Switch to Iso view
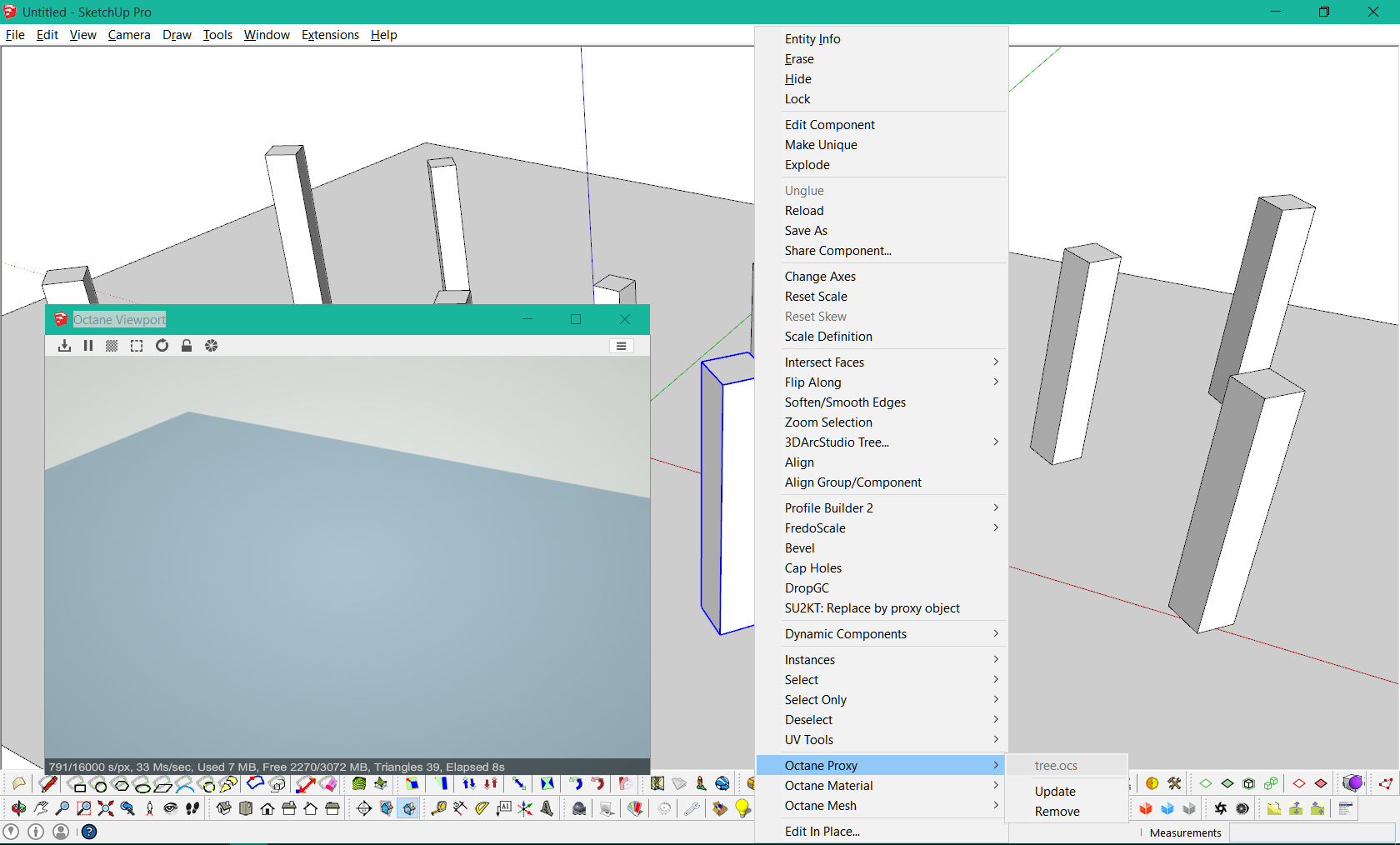Viewport: 1400px width, 845px height. 223,808
